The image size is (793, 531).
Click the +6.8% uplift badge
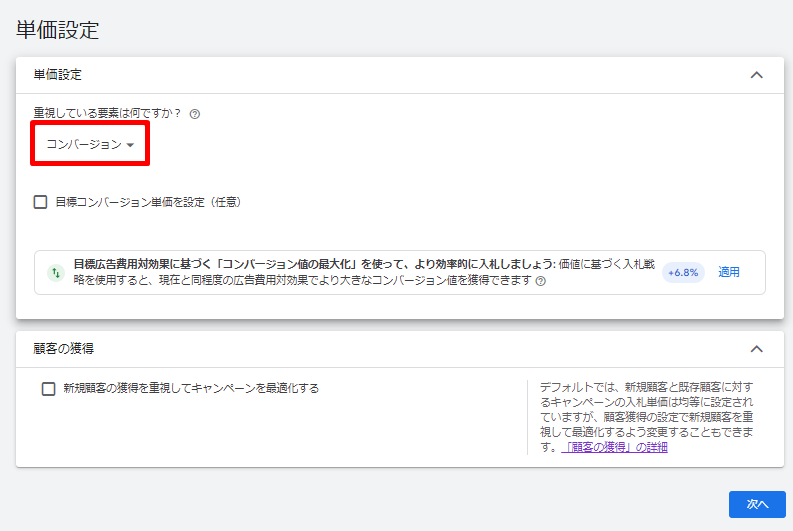point(684,272)
